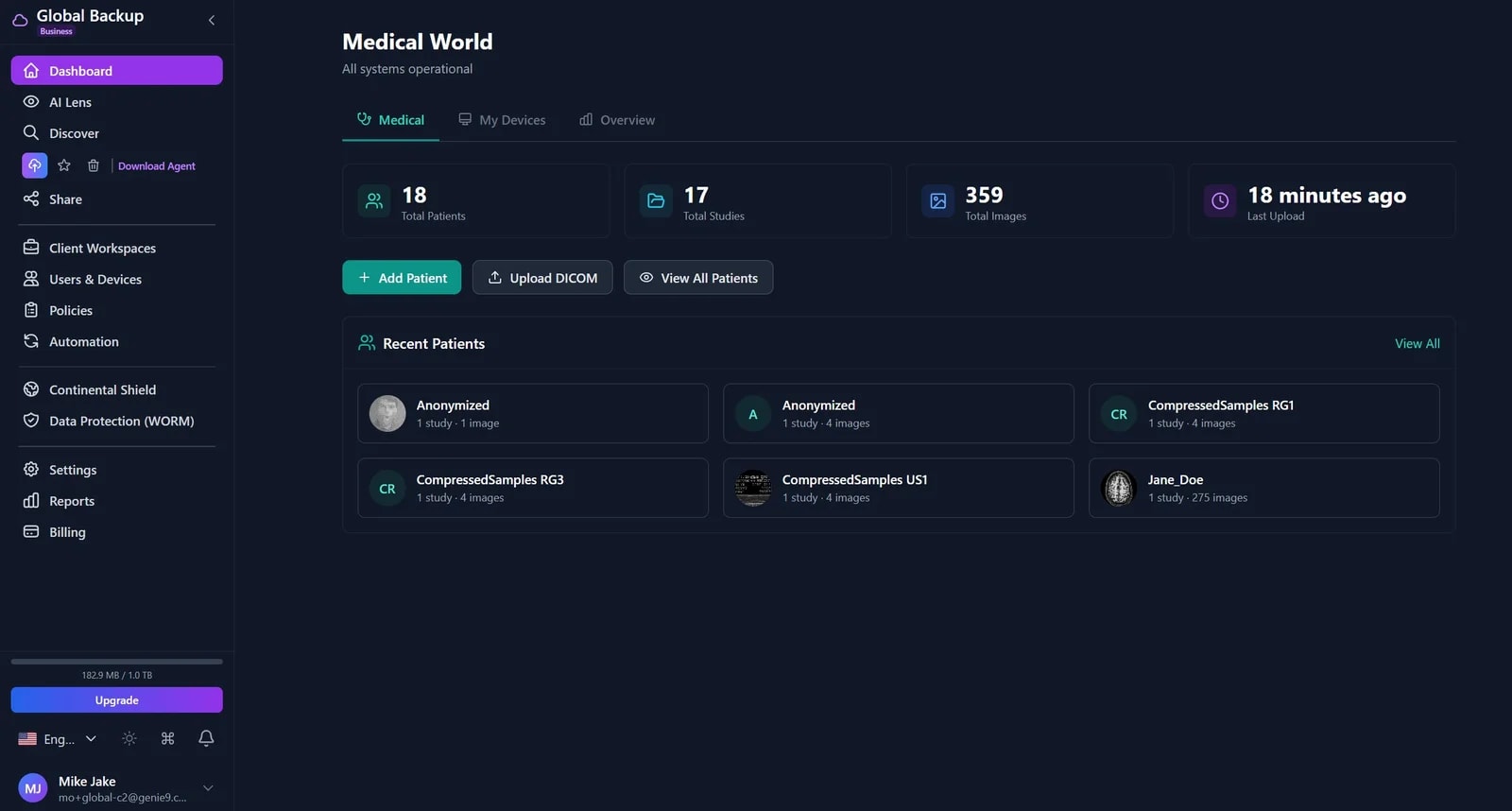Toggle light theme with the sun icon
This screenshot has width=1512, height=811.
[x=129, y=739]
